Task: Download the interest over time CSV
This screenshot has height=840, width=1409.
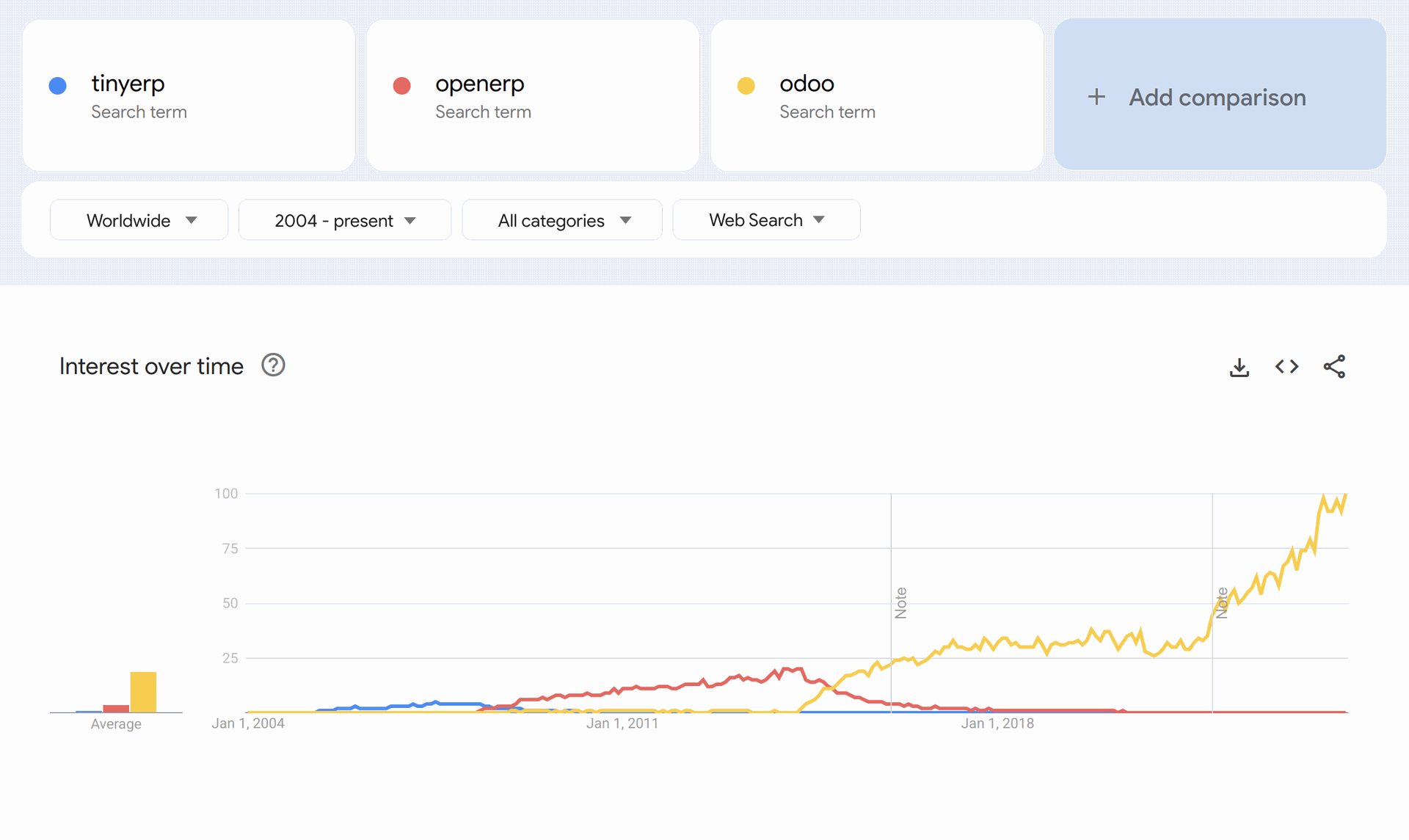Action: point(1239,367)
